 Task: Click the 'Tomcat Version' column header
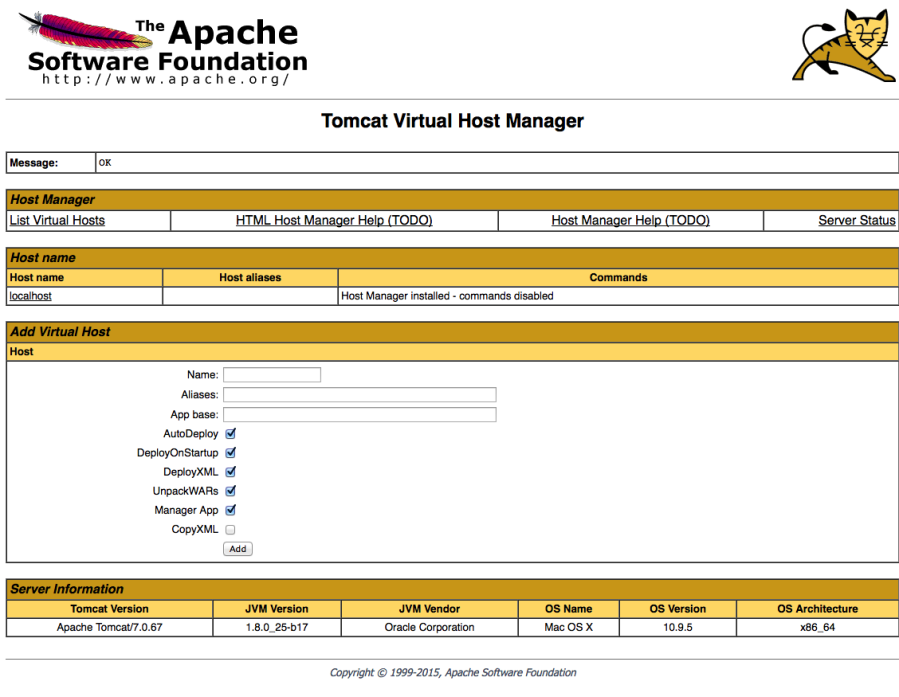point(110,609)
